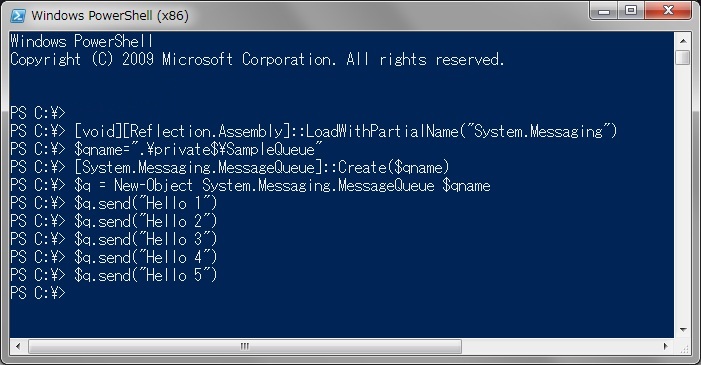701x365 pixels.
Task: Click the Copyright Microsoft Corporation line
Action: (x=257, y=59)
